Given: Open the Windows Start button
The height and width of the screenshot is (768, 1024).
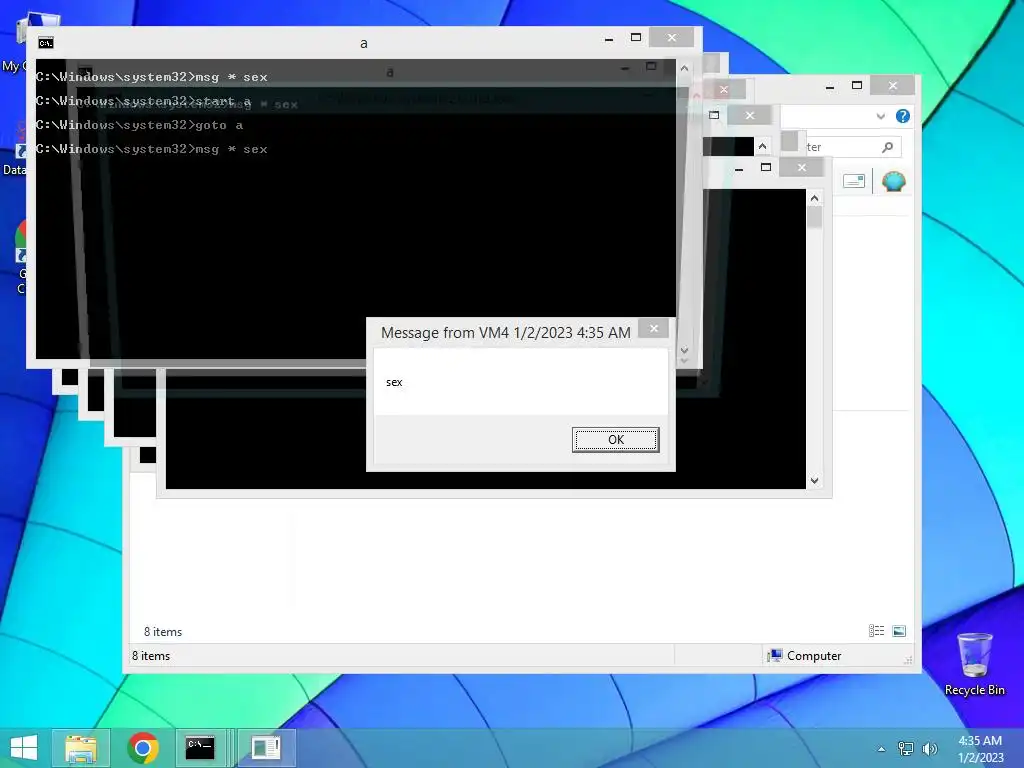Looking at the screenshot, I should click(x=24, y=748).
